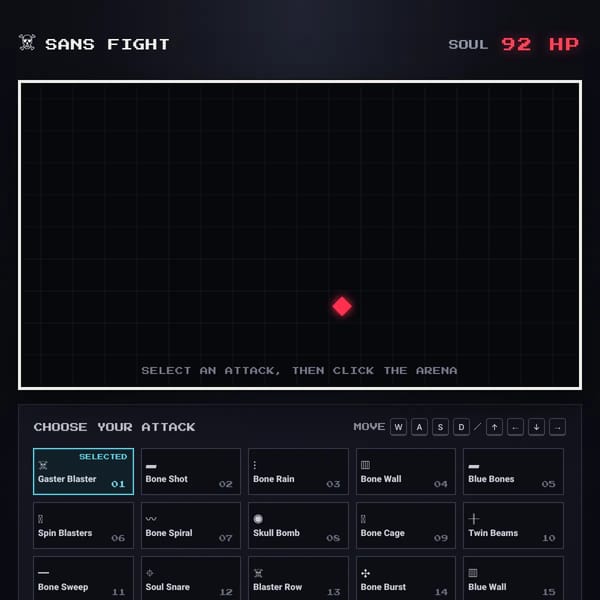The height and width of the screenshot is (600, 600).
Task: Select the Gaster Blaster attack card
Action: point(83,471)
